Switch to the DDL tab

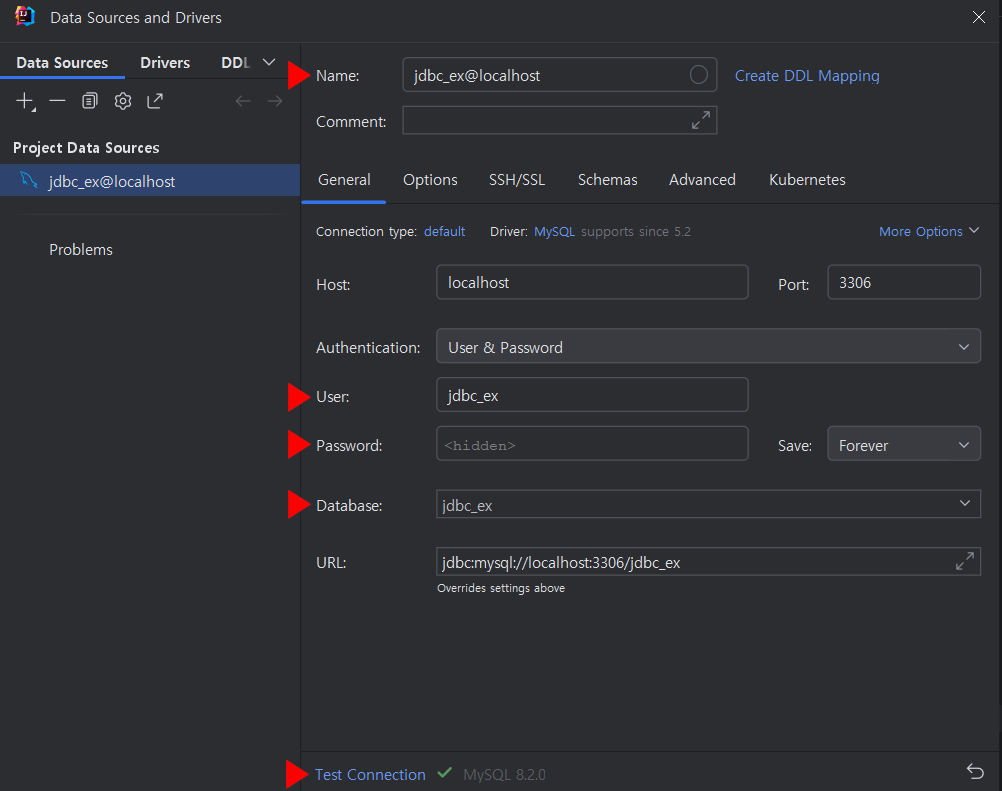click(235, 63)
